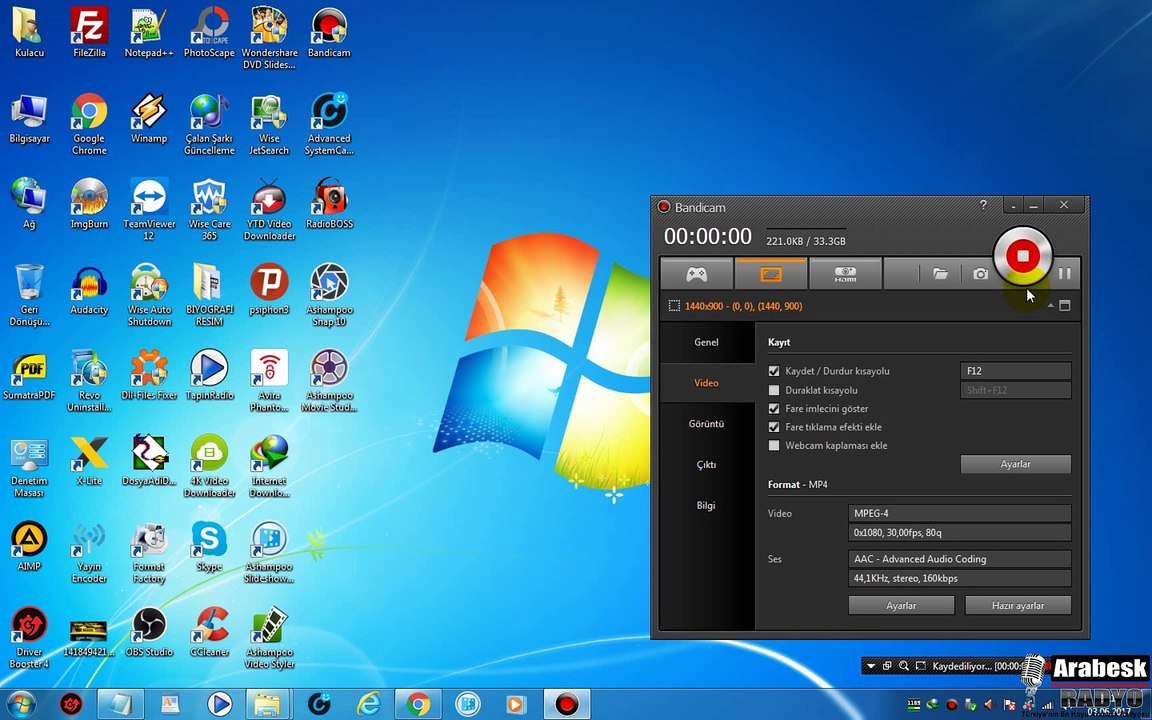The width and height of the screenshot is (1152, 720).
Task: Click the dashed rectangle selection icon
Action: pos(674,306)
